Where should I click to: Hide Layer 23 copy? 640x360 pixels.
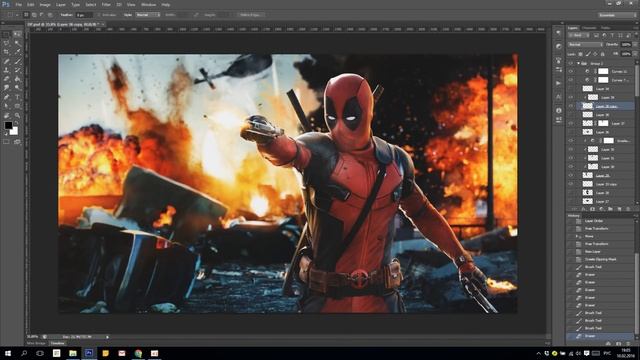point(571,184)
